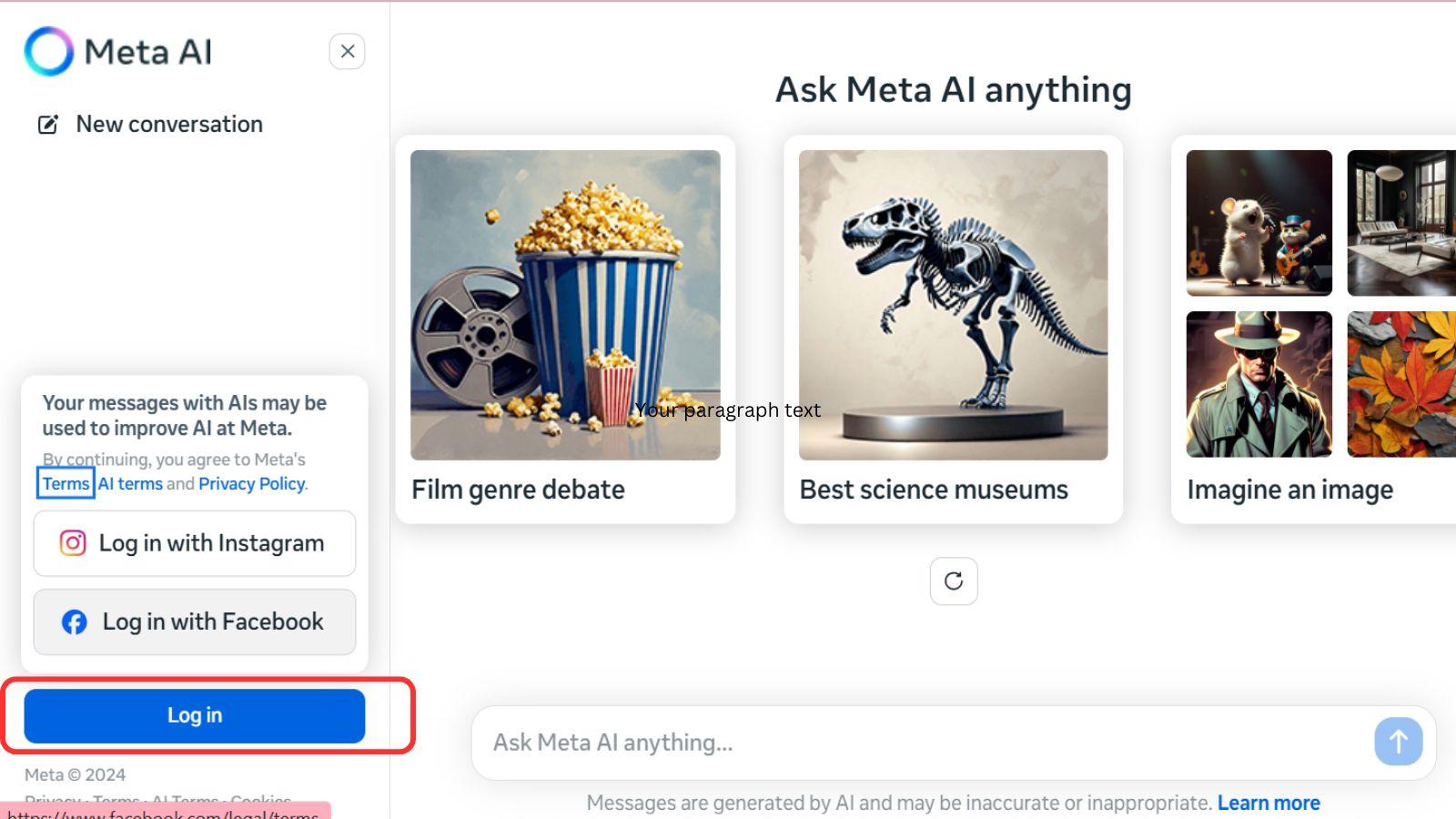1456x819 pixels.
Task: Click the detective in hat thumbnail
Action: click(1259, 384)
